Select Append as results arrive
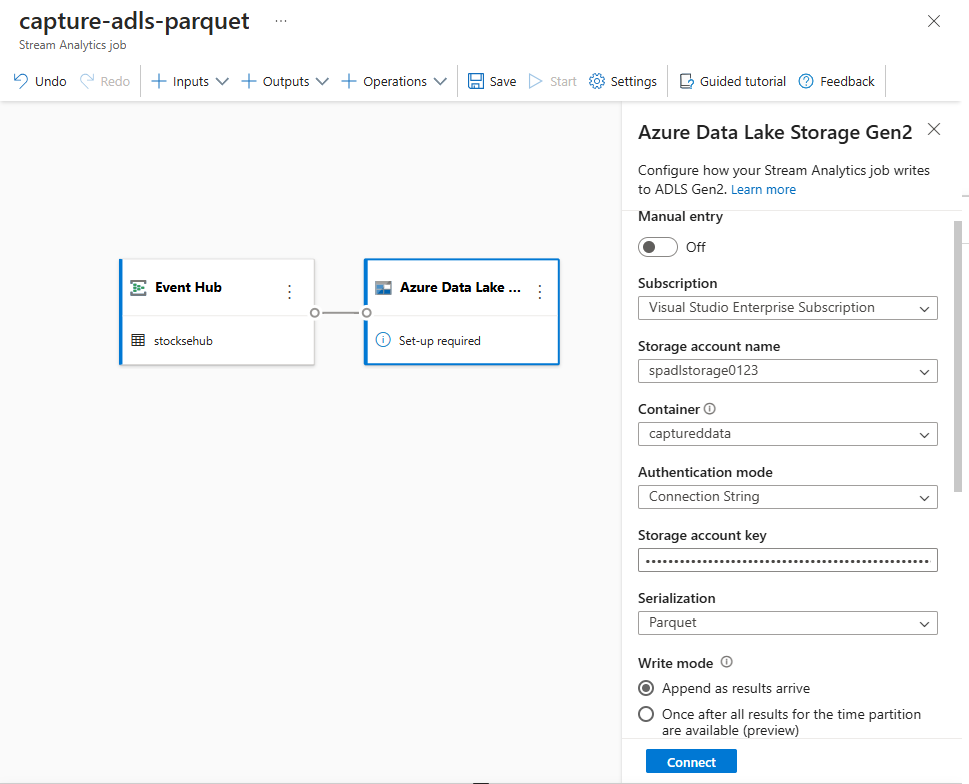Screen dimensions: 969x784 tap(648, 688)
